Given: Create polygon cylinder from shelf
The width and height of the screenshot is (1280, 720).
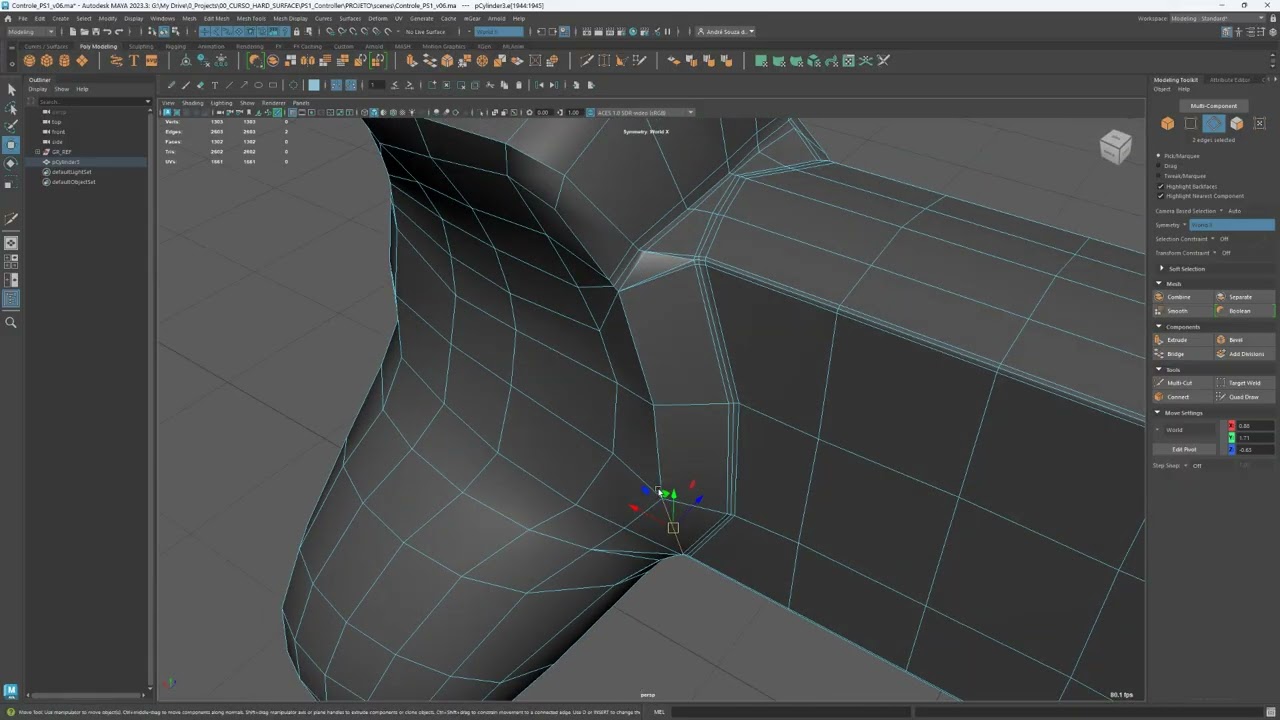Looking at the screenshot, I should click(x=64, y=61).
